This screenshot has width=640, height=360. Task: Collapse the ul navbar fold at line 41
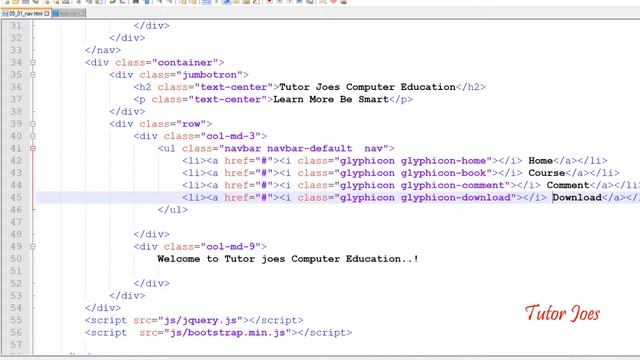(33, 148)
